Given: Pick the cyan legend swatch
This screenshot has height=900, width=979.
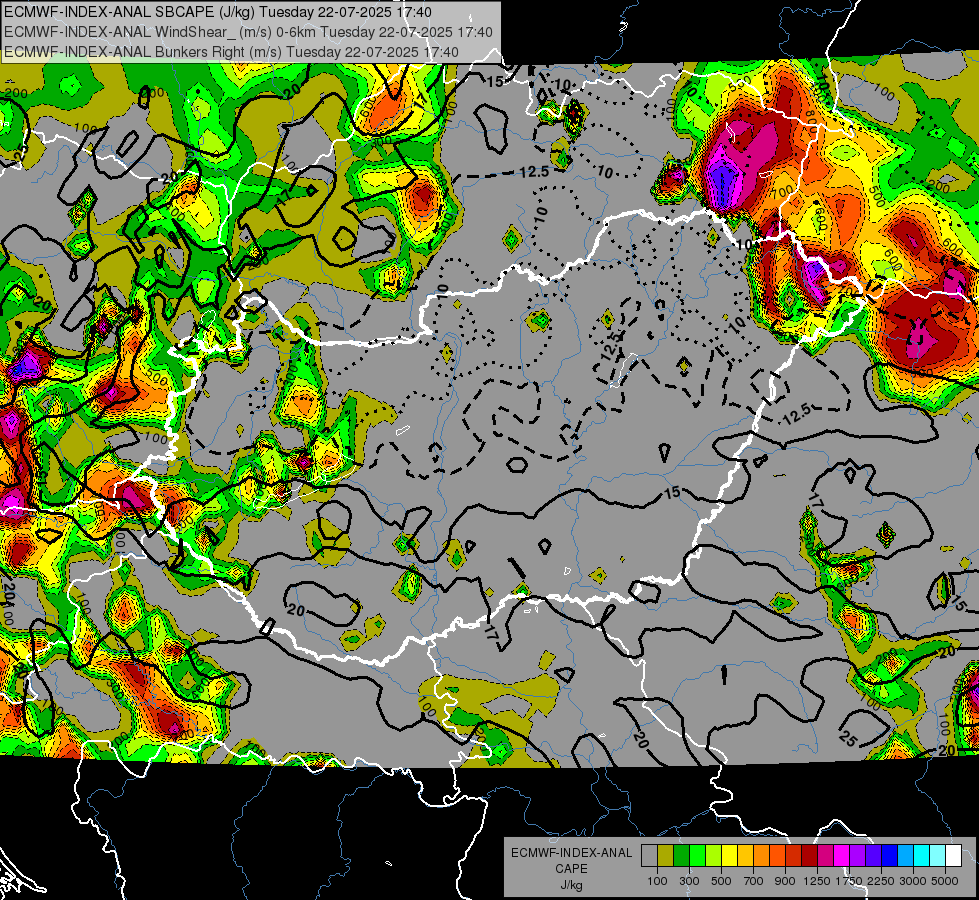Looking at the screenshot, I should pyautogui.click(x=922, y=855).
